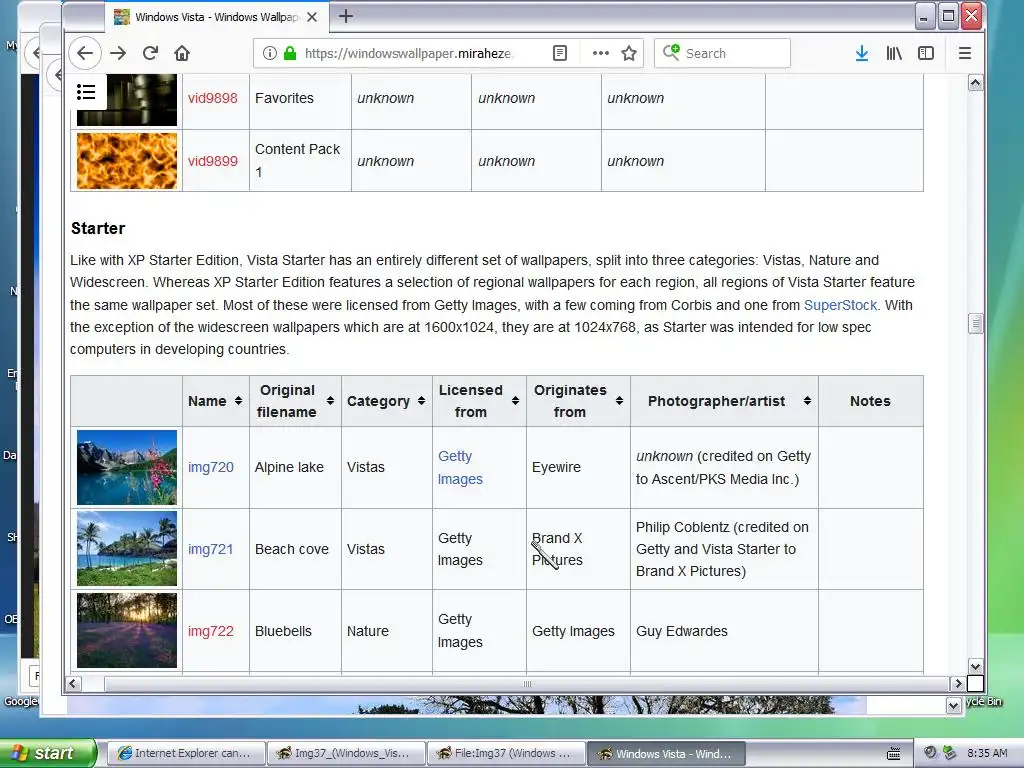Image resolution: width=1024 pixels, height=768 pixels.
Task: Select the Windows Vista - Windows Wallpaper tab
Action: tap(216, 17)
